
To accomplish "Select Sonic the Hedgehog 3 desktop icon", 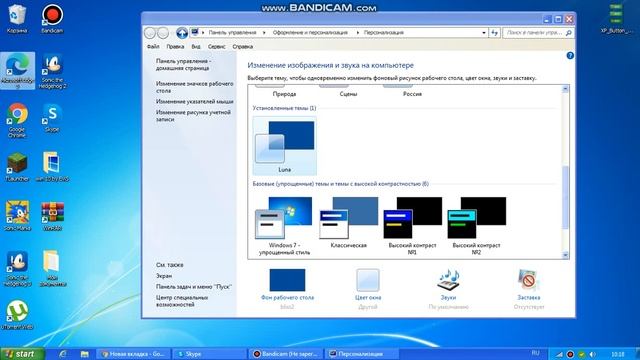I will click(17, 268).
